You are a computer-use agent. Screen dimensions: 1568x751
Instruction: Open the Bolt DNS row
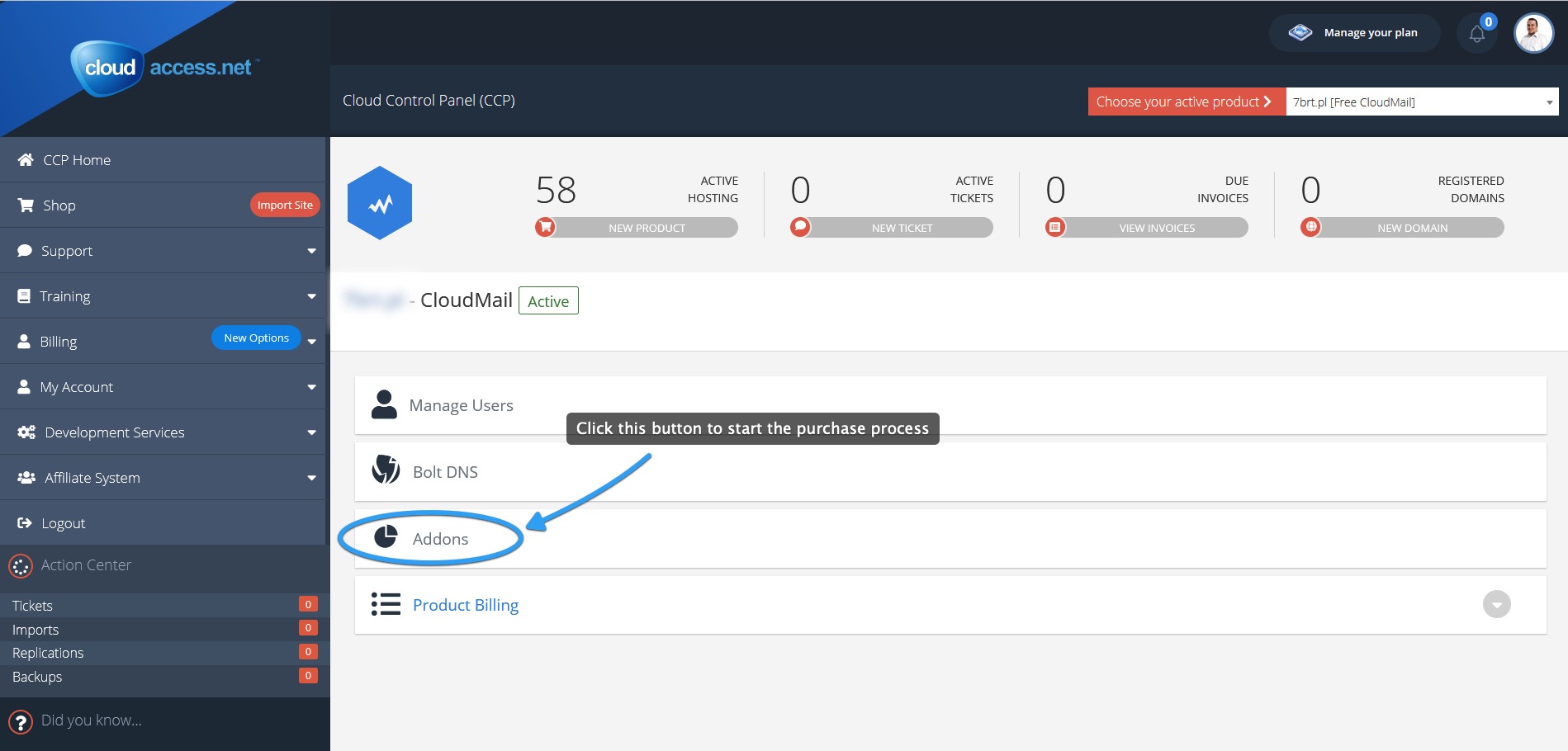coord(950,471)
